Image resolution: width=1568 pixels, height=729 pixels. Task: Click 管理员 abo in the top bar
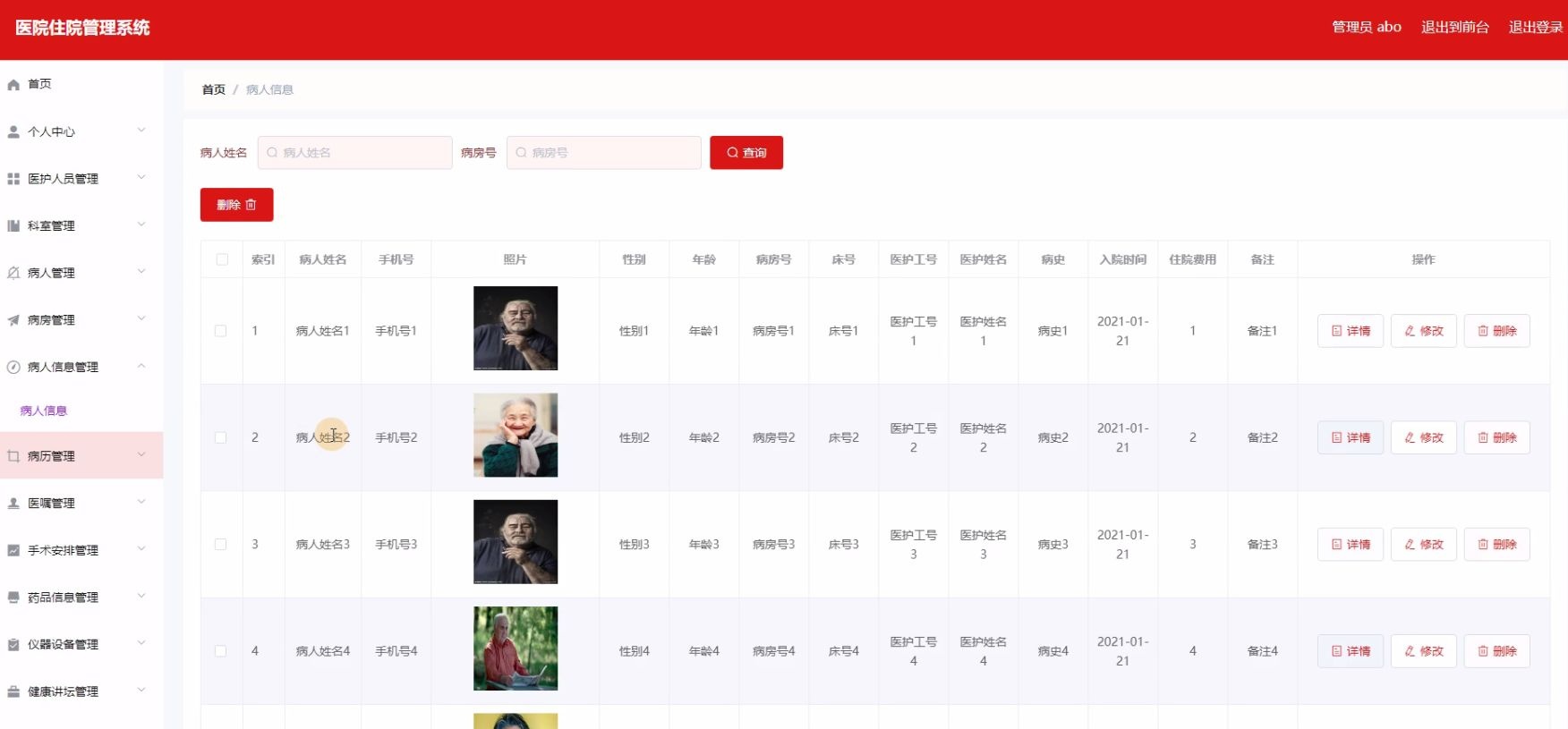(x=1367, y=27)
